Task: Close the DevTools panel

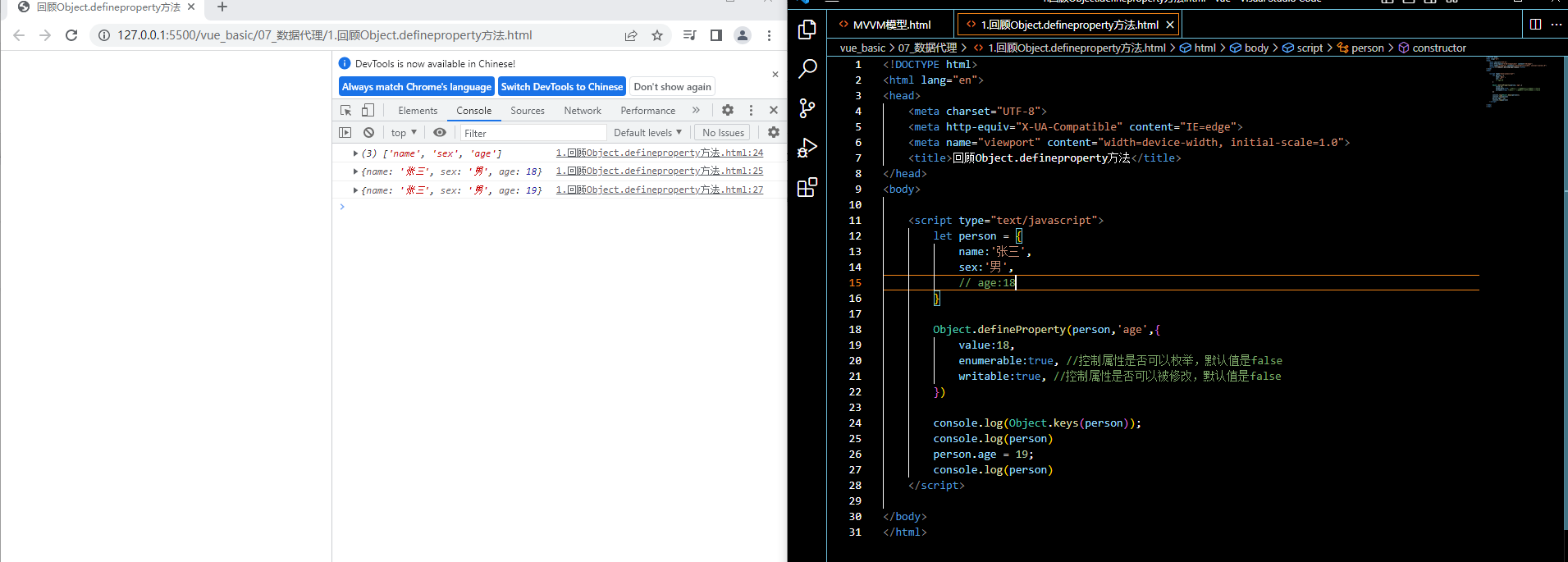Action: tap(774, 110)
